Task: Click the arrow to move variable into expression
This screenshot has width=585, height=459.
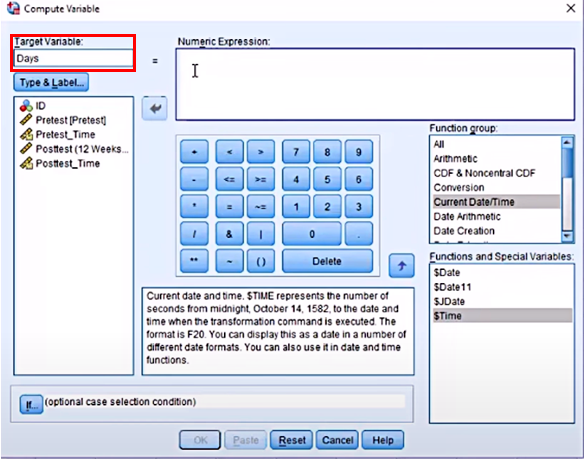Action: pos(154,109)
